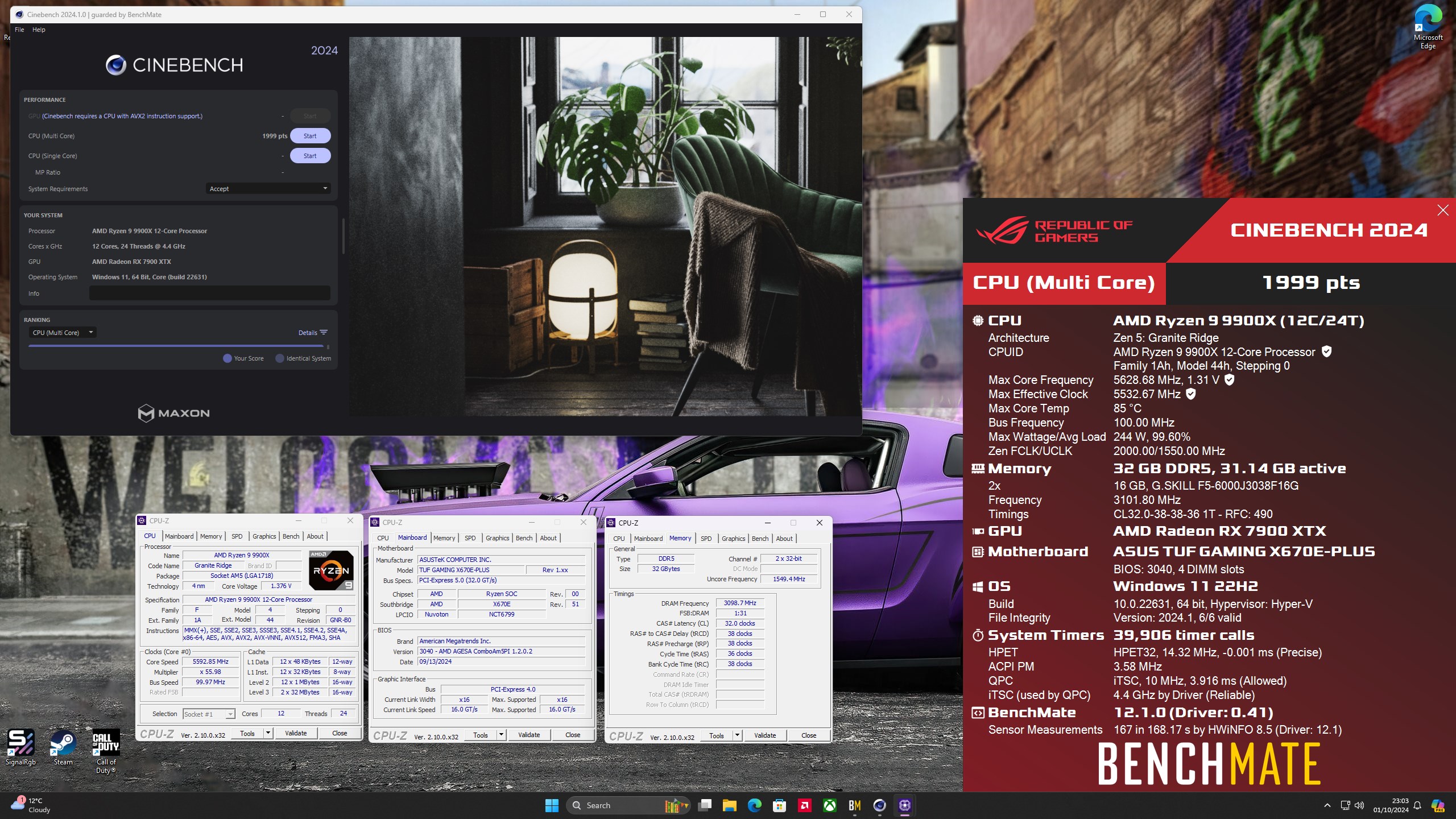The width and height of the screenshot is (1456, 819).
Task: Expand Tools arrow in the CPU-Z Mainboard window
Action: click(501, 735)
